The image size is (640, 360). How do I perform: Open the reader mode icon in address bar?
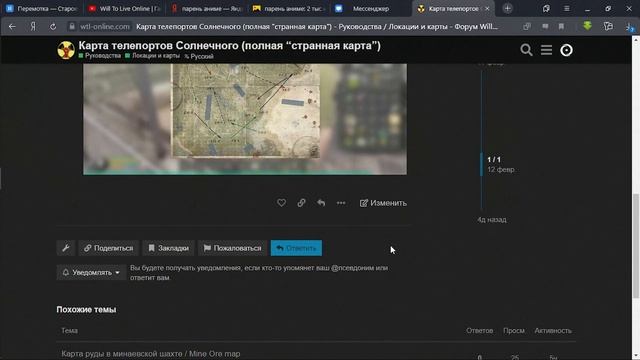(x=545, y=27)
